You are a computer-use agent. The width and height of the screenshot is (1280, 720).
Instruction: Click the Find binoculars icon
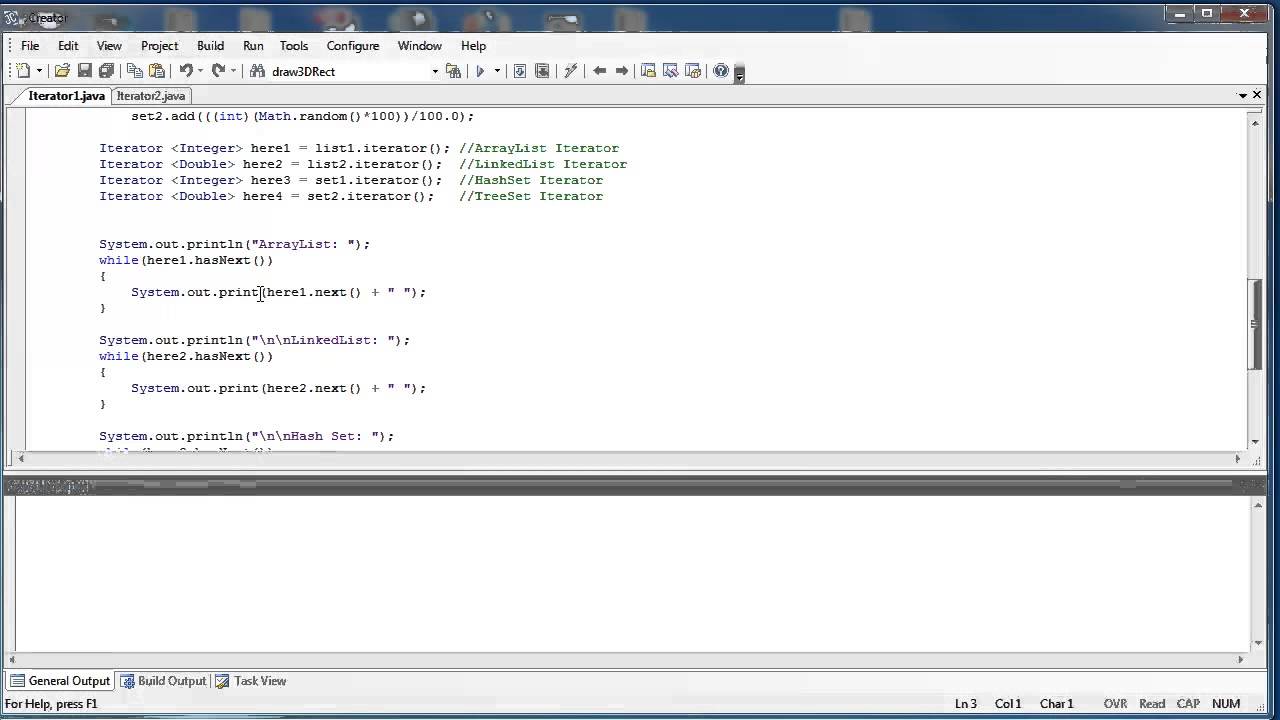point(257,71)
